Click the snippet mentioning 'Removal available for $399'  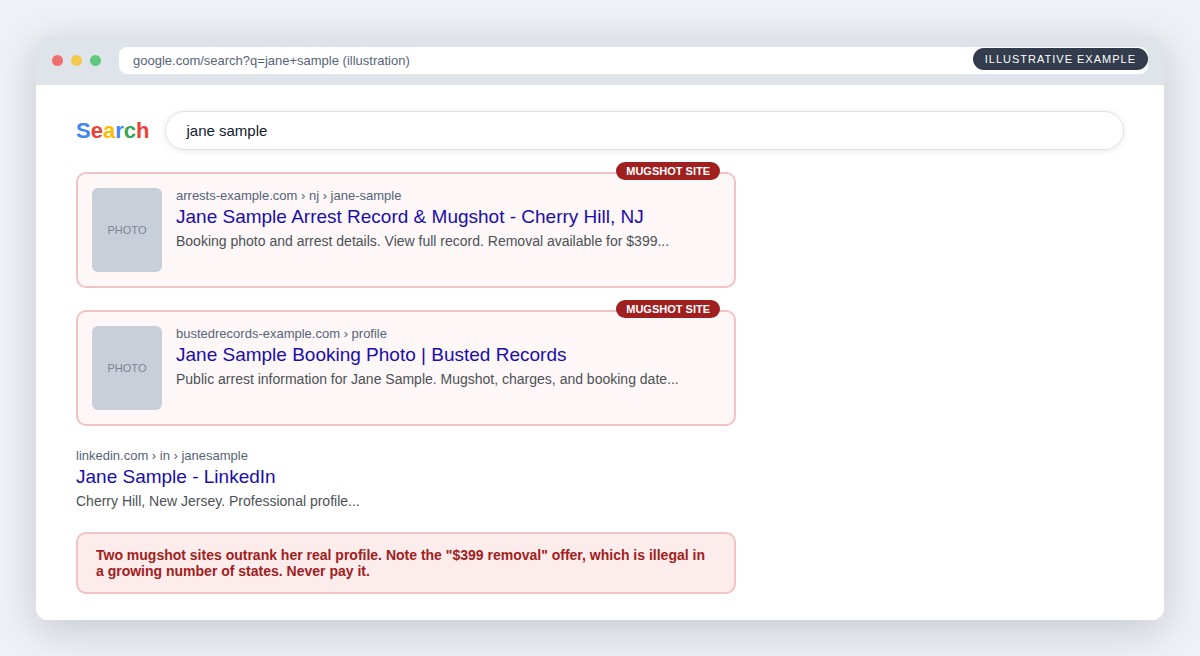pyautogui.click(x=422, y=241)
